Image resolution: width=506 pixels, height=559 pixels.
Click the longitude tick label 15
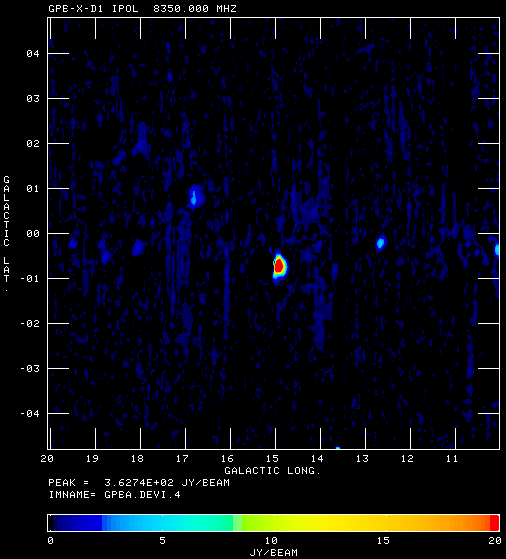click(x=272, y=458)
